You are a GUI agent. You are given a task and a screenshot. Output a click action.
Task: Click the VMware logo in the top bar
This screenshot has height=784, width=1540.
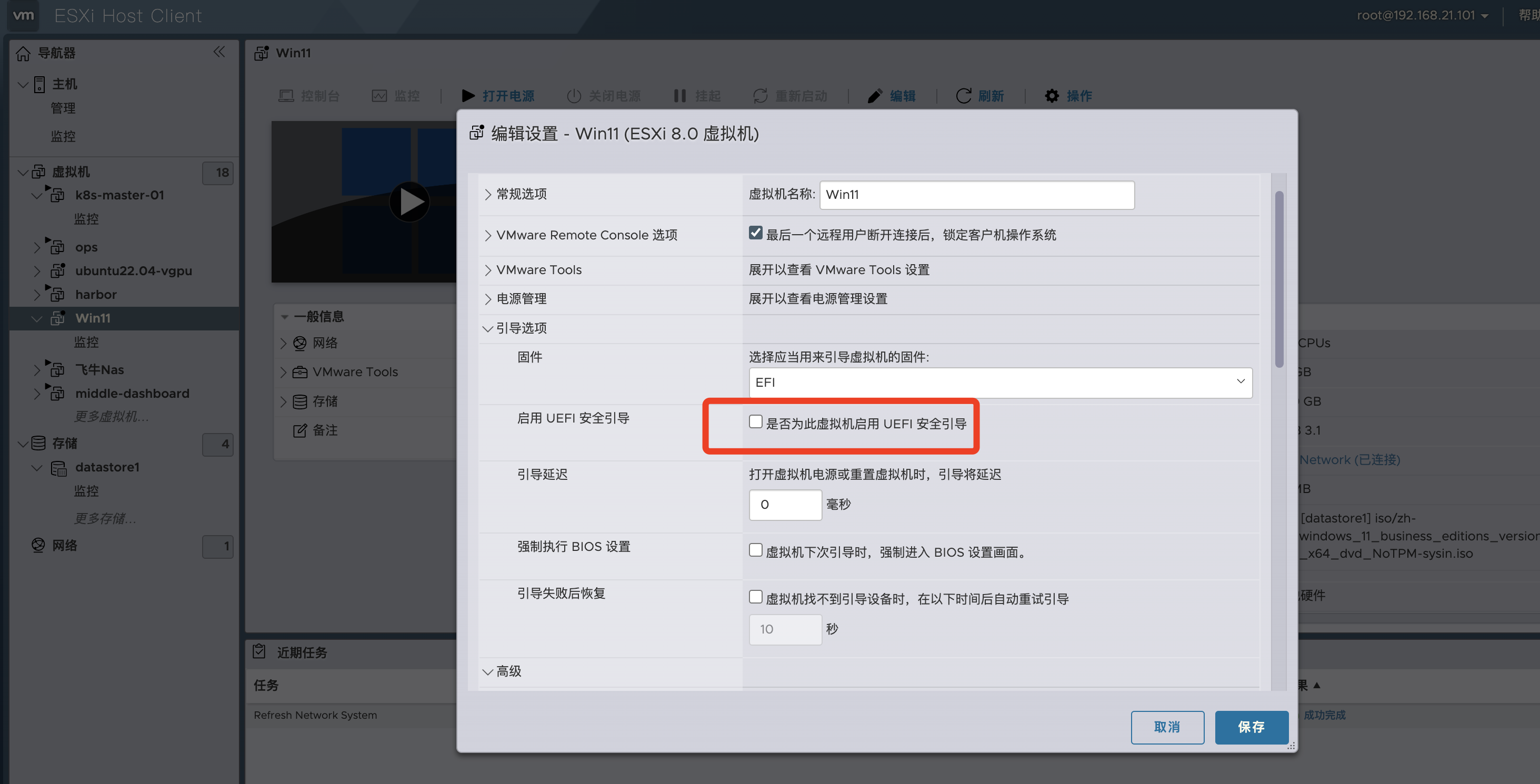pos(23,16)
